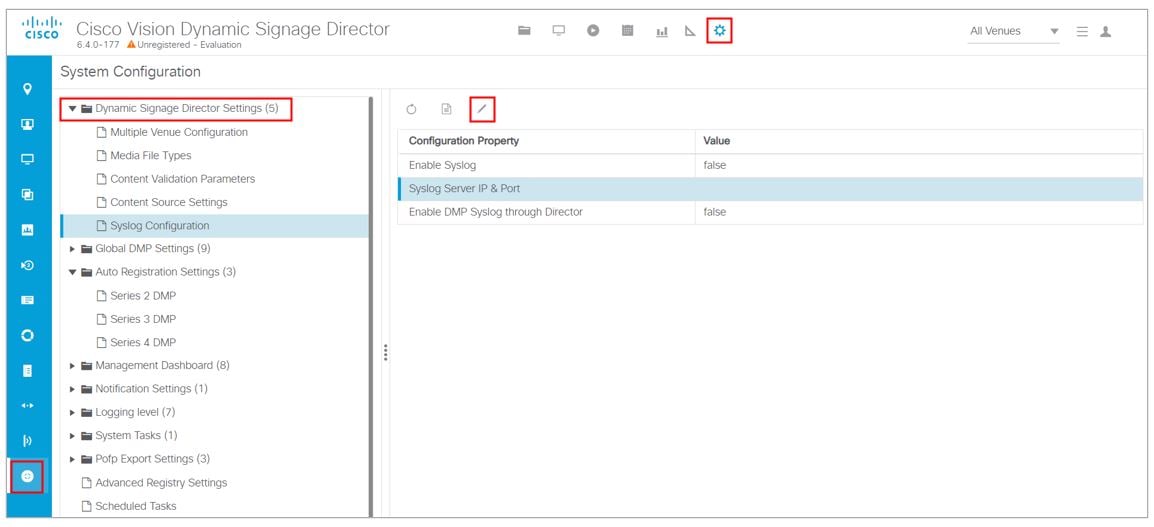Click Management Dashboard (8) folder label

tap(163, 366)
